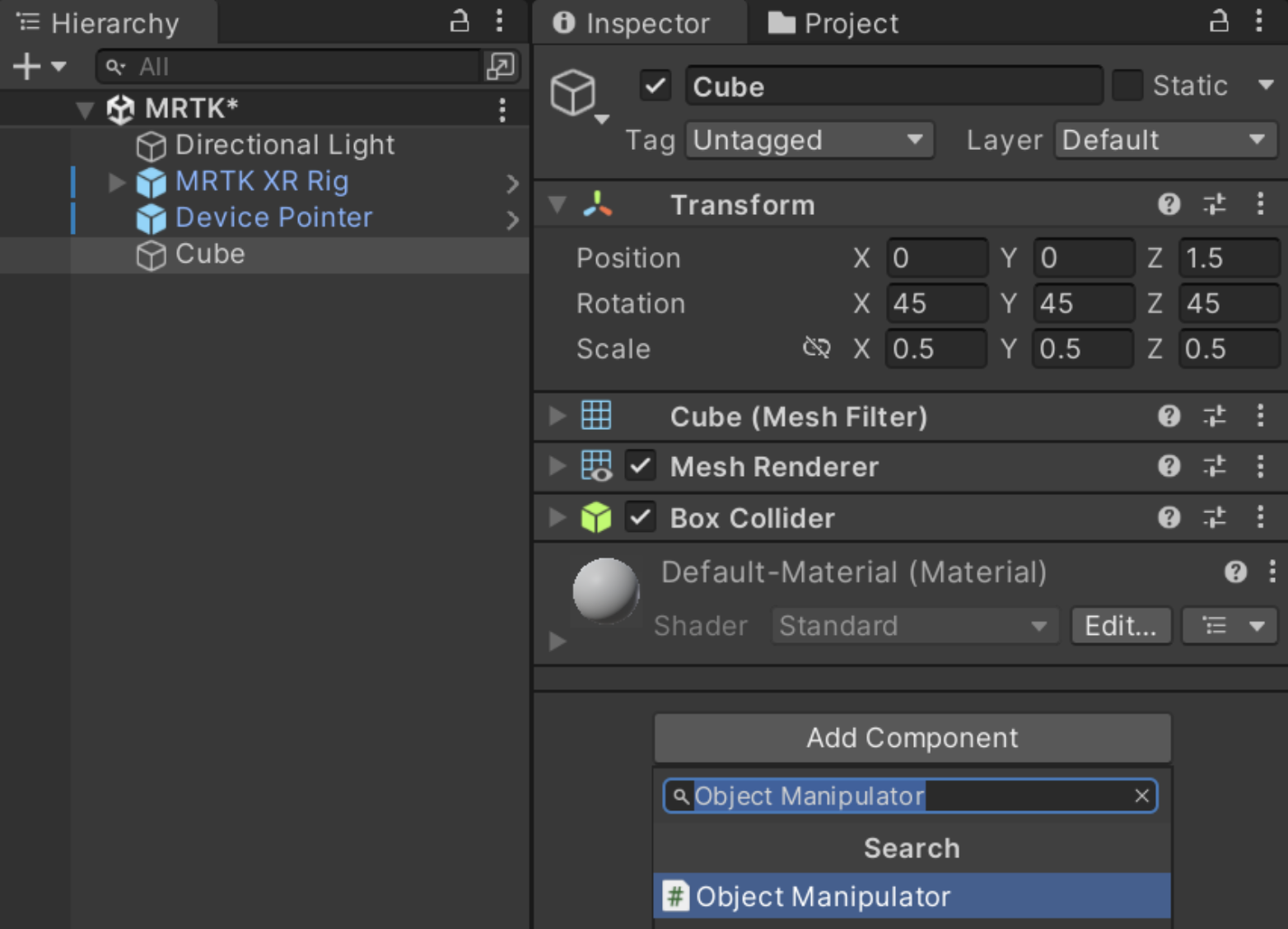Open the MRTK scene options menu
The height and width of the screenshot is (929, 1288).
click(x=502, y=110)
